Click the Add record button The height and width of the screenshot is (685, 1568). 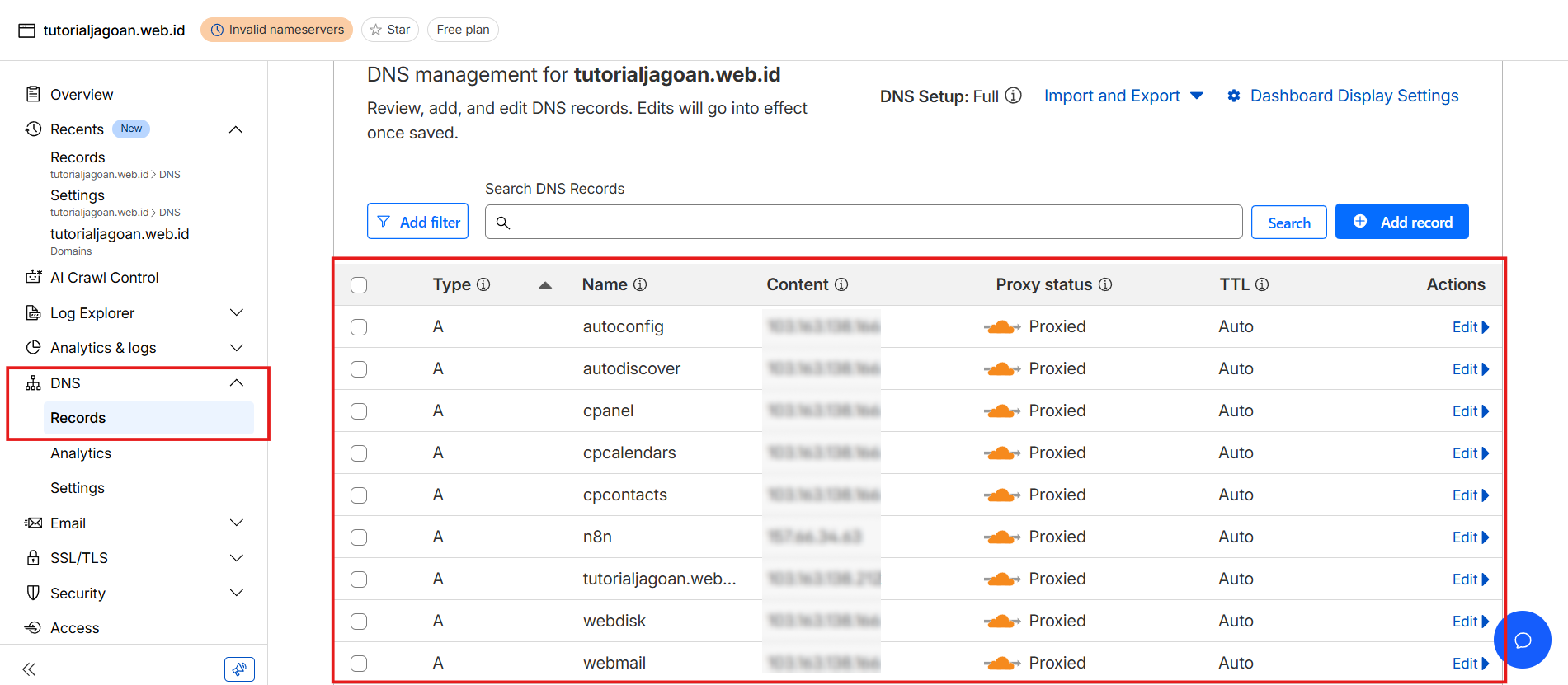(1402, 222)
